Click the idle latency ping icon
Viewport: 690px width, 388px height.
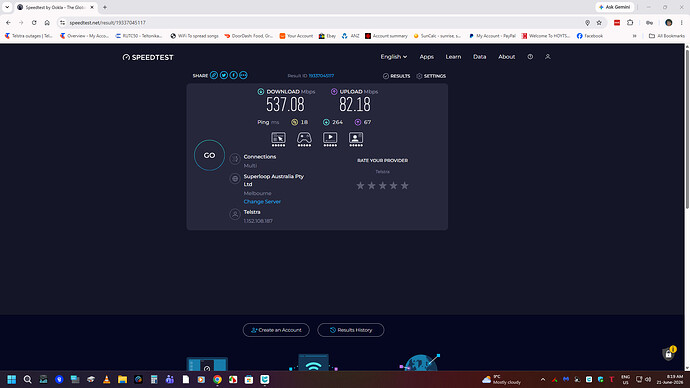(x=294, y=122)
